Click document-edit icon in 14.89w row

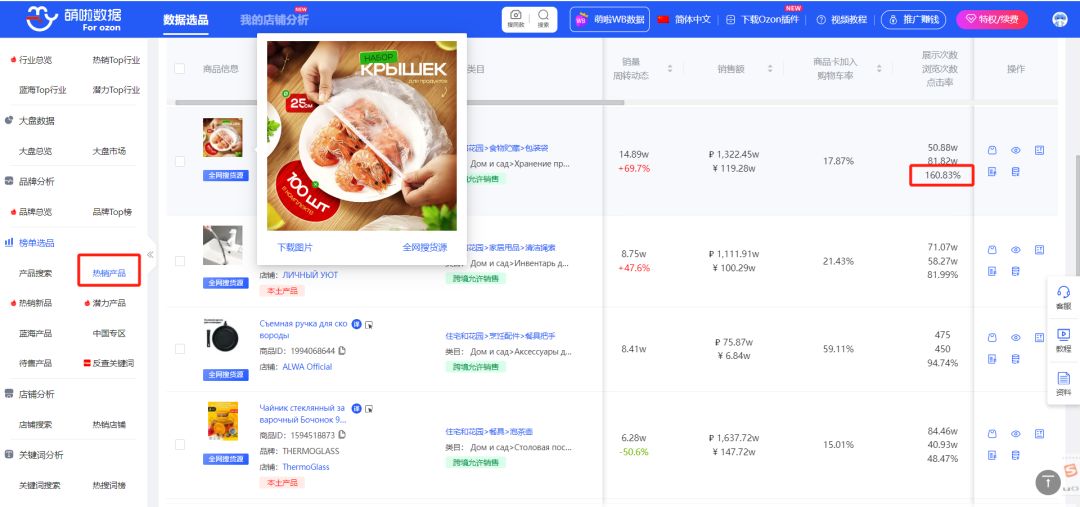[x=993, y=172]
